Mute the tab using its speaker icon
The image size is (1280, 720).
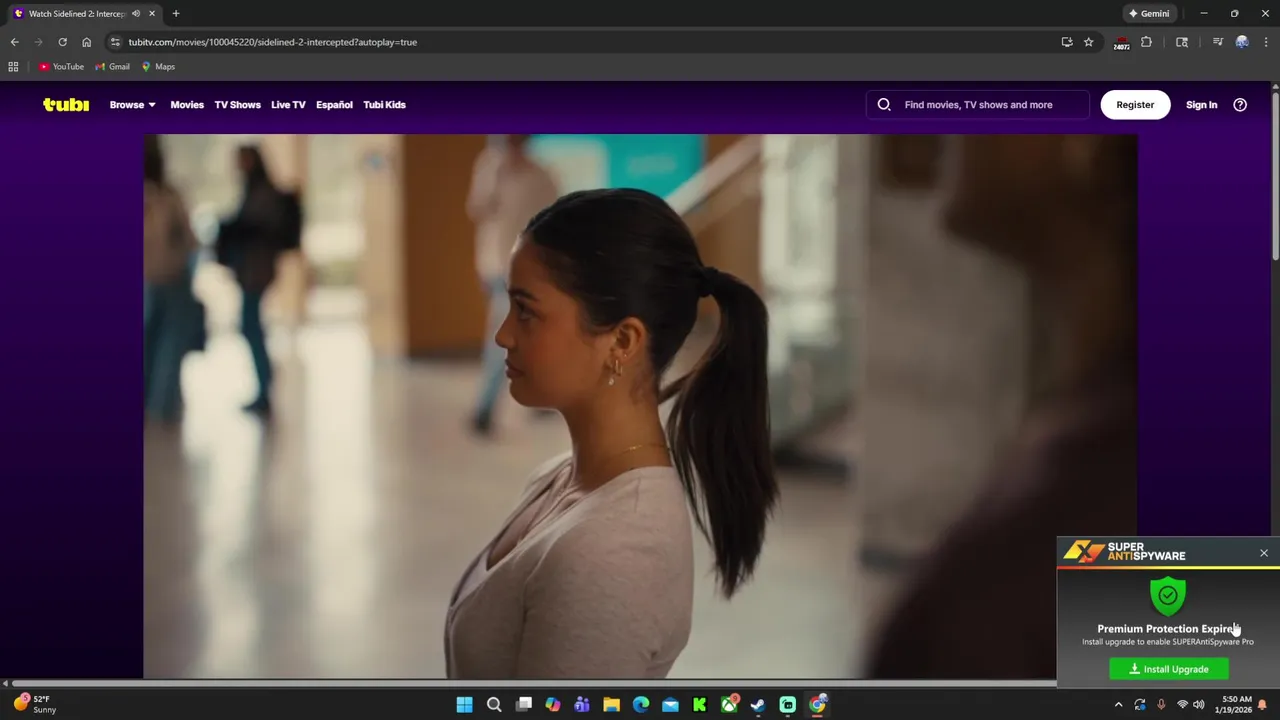136,14
